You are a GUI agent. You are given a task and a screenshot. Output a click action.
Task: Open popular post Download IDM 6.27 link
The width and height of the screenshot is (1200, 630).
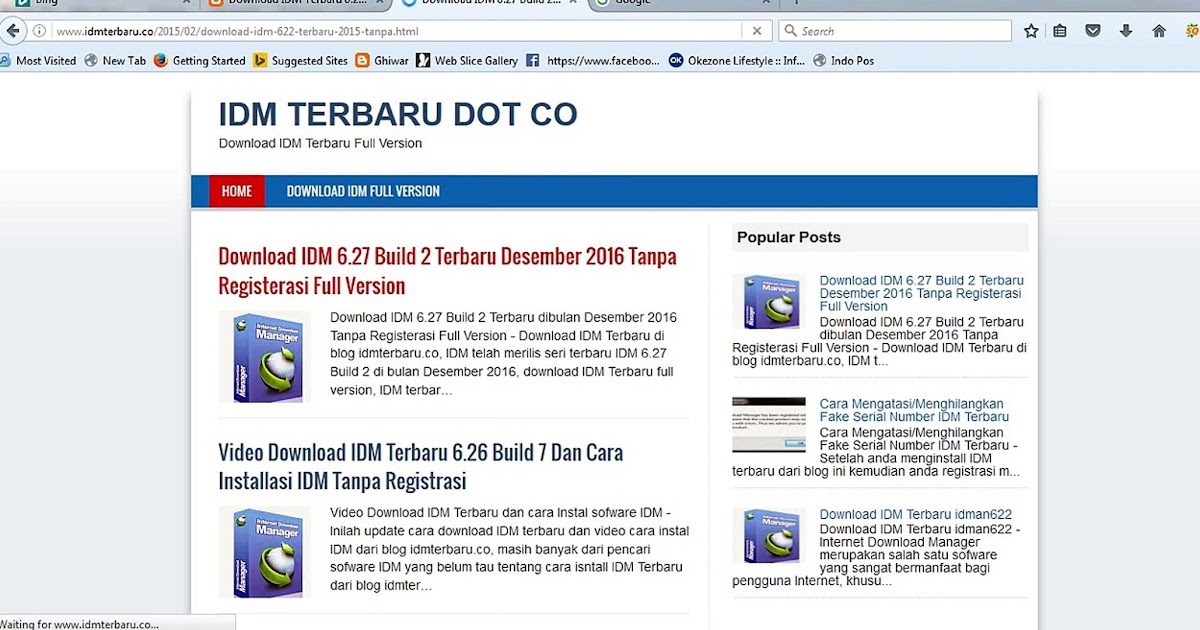tap(921, 293)
